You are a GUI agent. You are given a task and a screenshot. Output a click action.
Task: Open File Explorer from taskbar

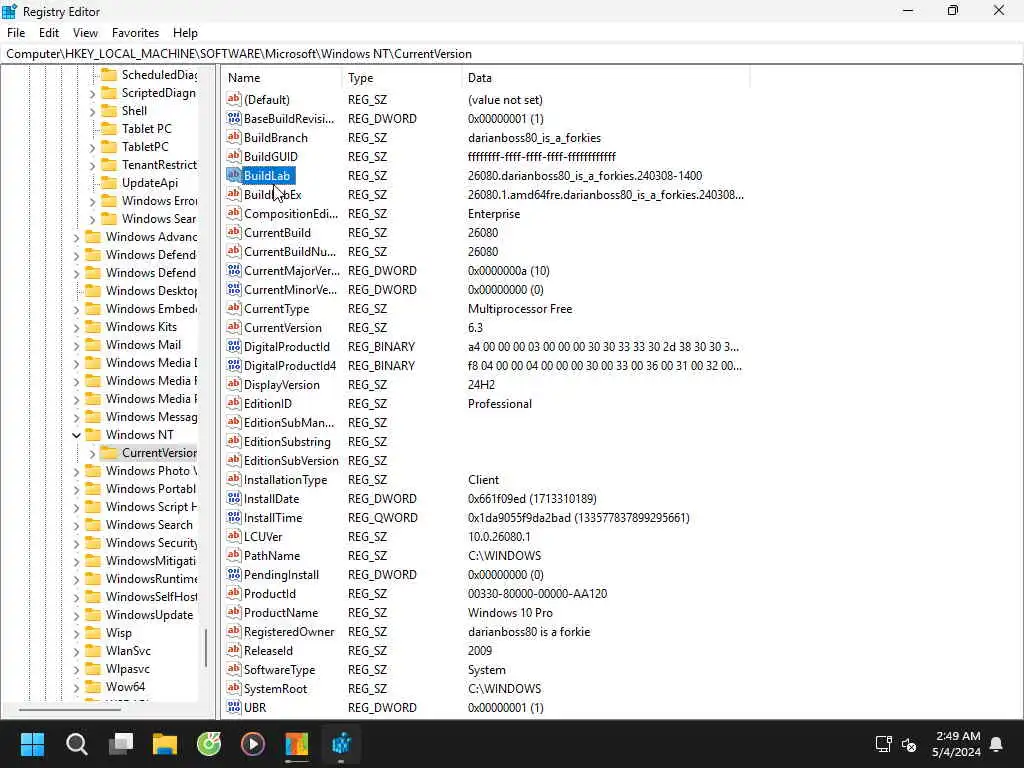(x=165, y=744)
